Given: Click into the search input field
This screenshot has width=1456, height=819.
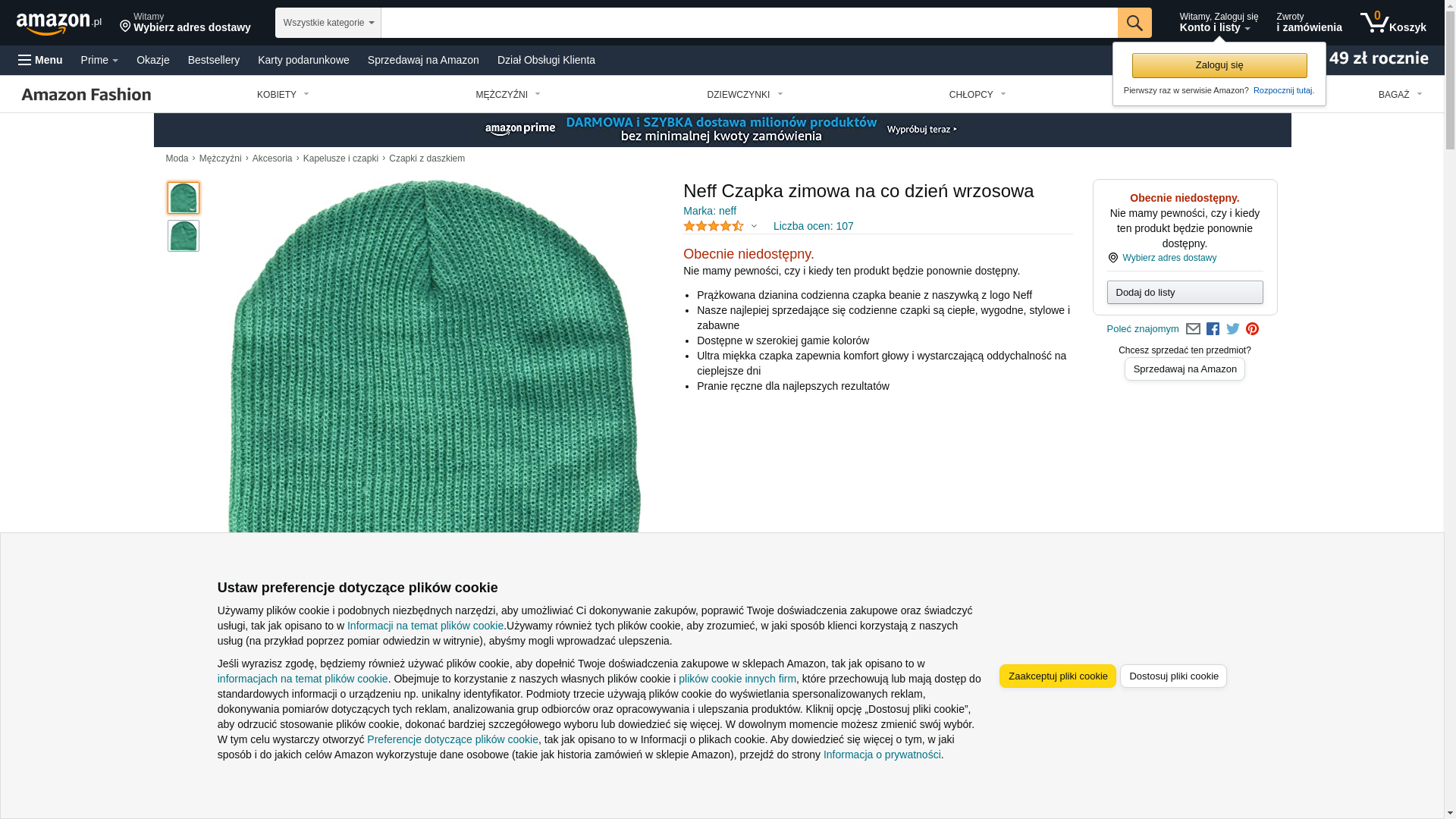Looking at the screenshot, I should [x=748, y=23].
